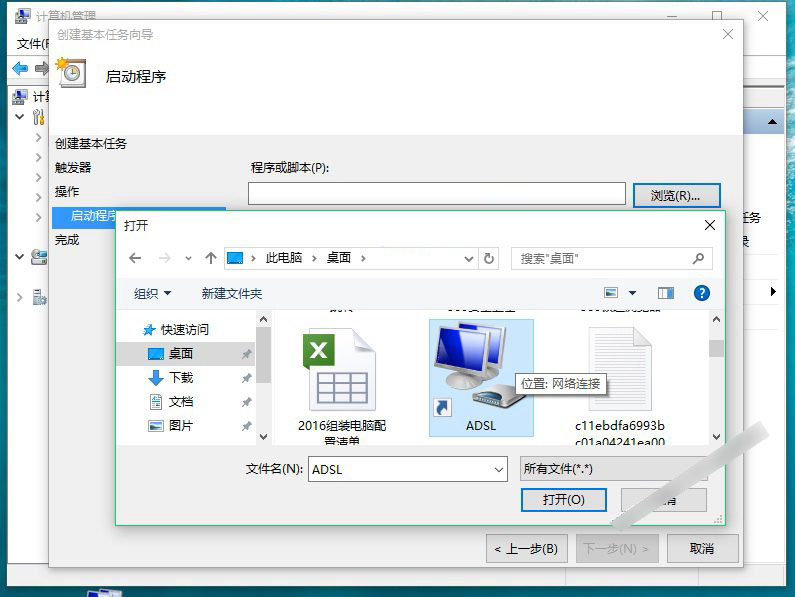
Task: Click the search magnifier icon
Action: click(x=698, y=259)
